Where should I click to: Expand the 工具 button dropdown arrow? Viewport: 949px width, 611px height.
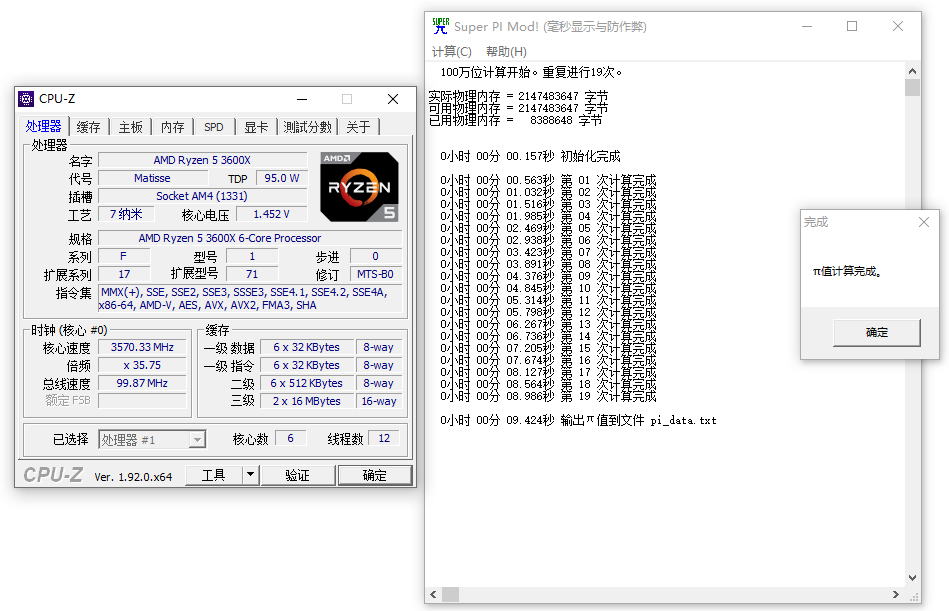tap(250, 475)
